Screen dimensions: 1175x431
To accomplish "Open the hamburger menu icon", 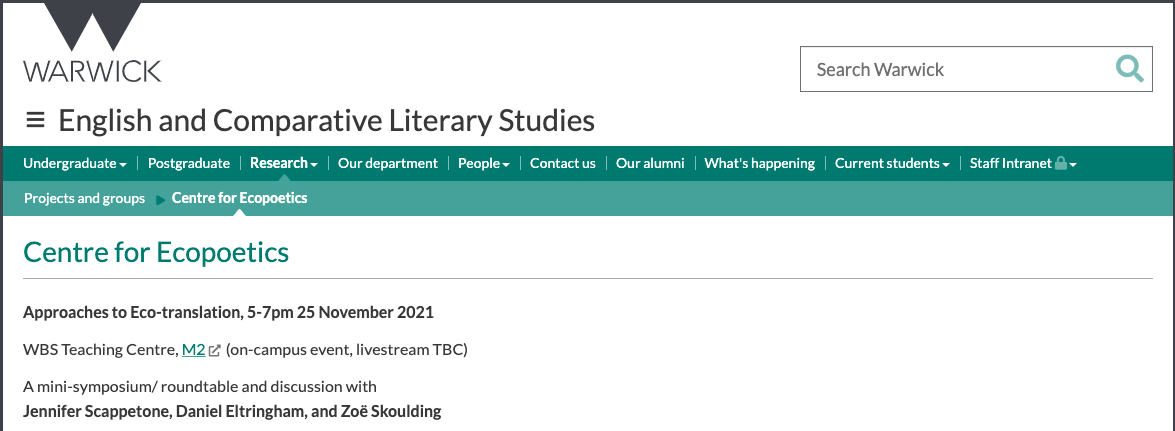I will (x=35, y=121).
